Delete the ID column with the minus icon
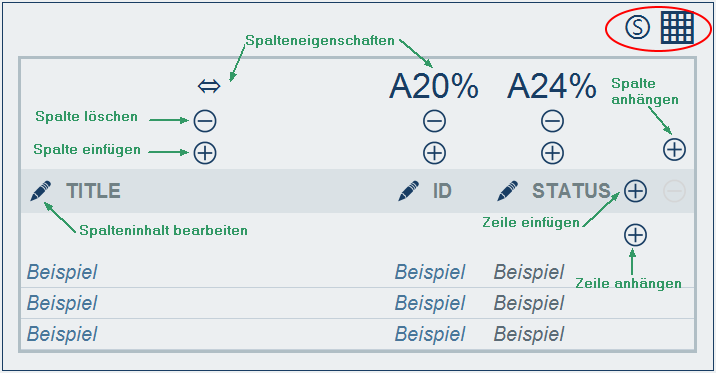 pos(434,121)
